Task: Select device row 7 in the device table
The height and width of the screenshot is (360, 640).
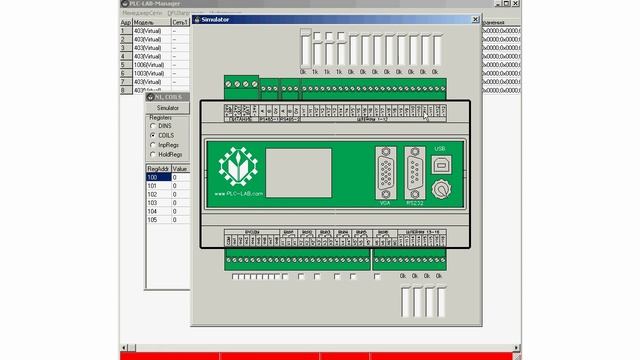Action: (155, 82)
